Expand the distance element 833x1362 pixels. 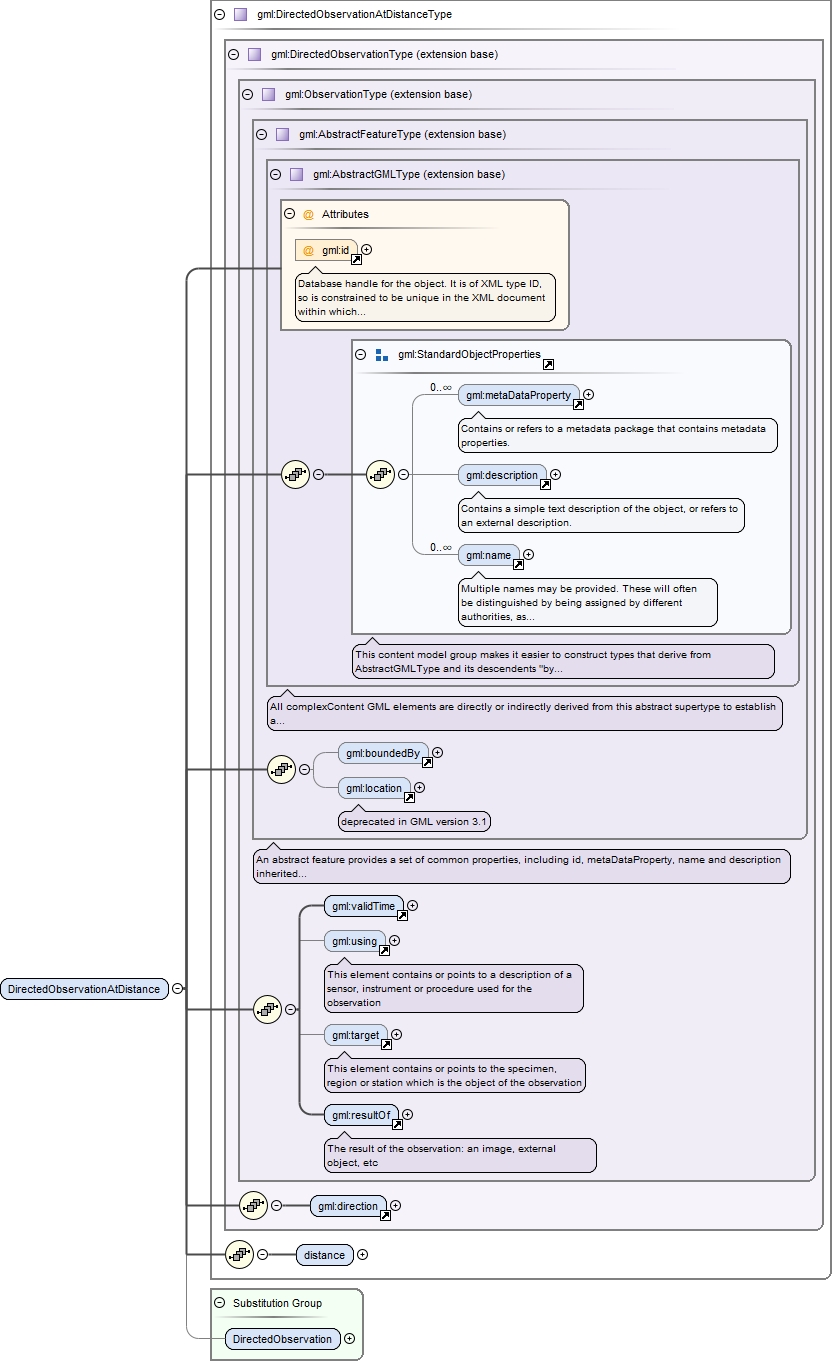362,1255
